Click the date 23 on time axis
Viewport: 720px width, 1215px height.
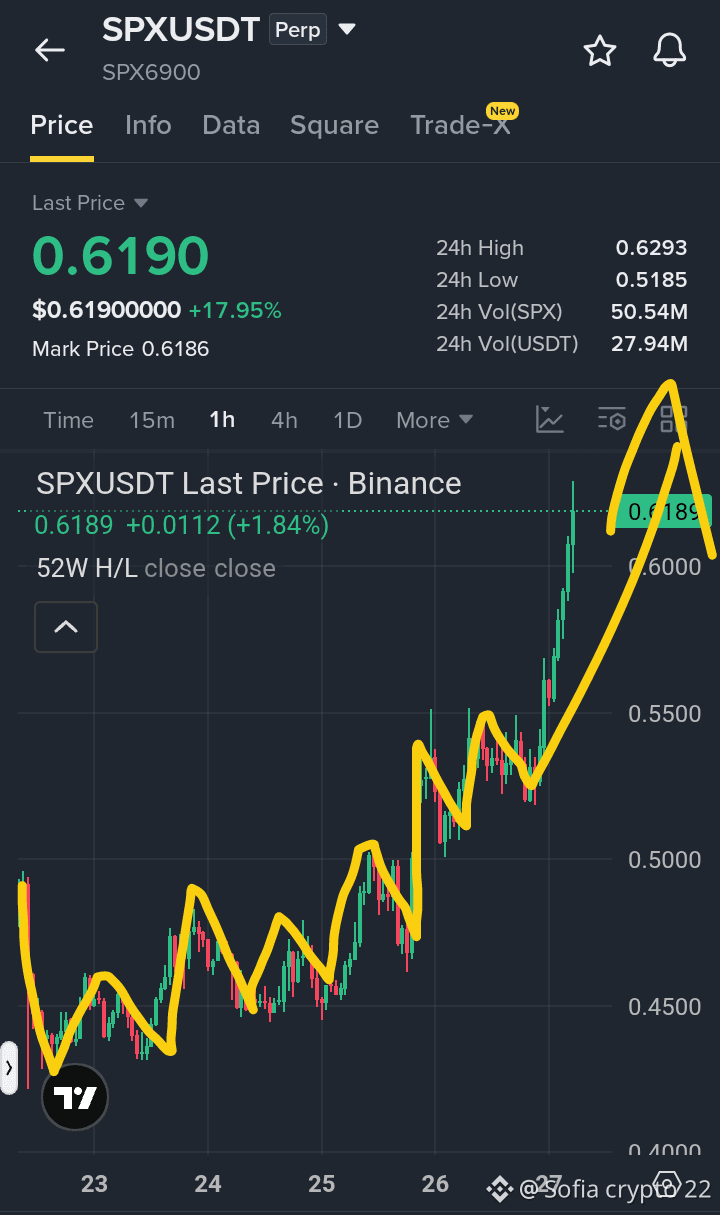94,1184
